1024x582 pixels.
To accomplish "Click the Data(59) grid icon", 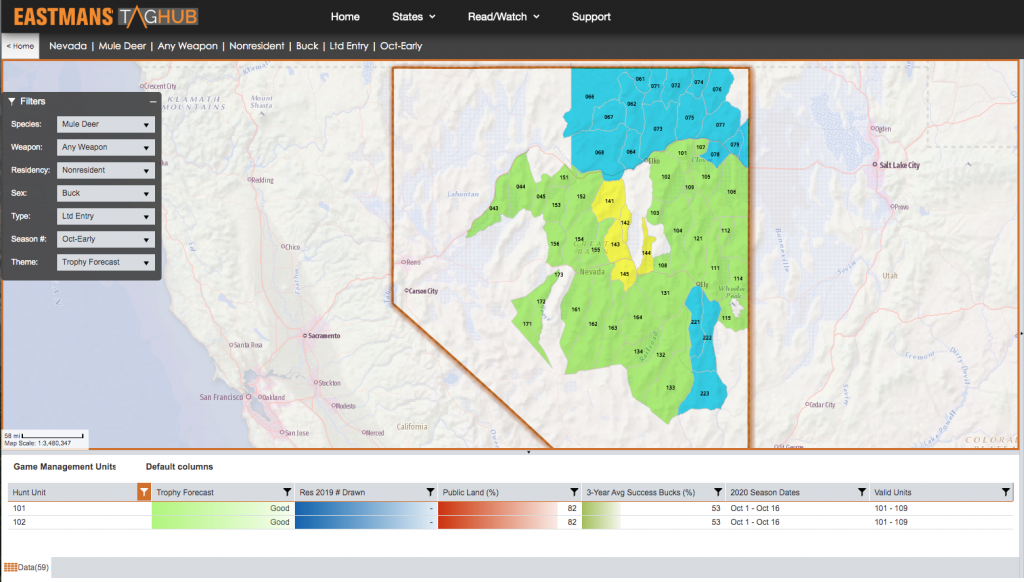I will tap(10, 567).
